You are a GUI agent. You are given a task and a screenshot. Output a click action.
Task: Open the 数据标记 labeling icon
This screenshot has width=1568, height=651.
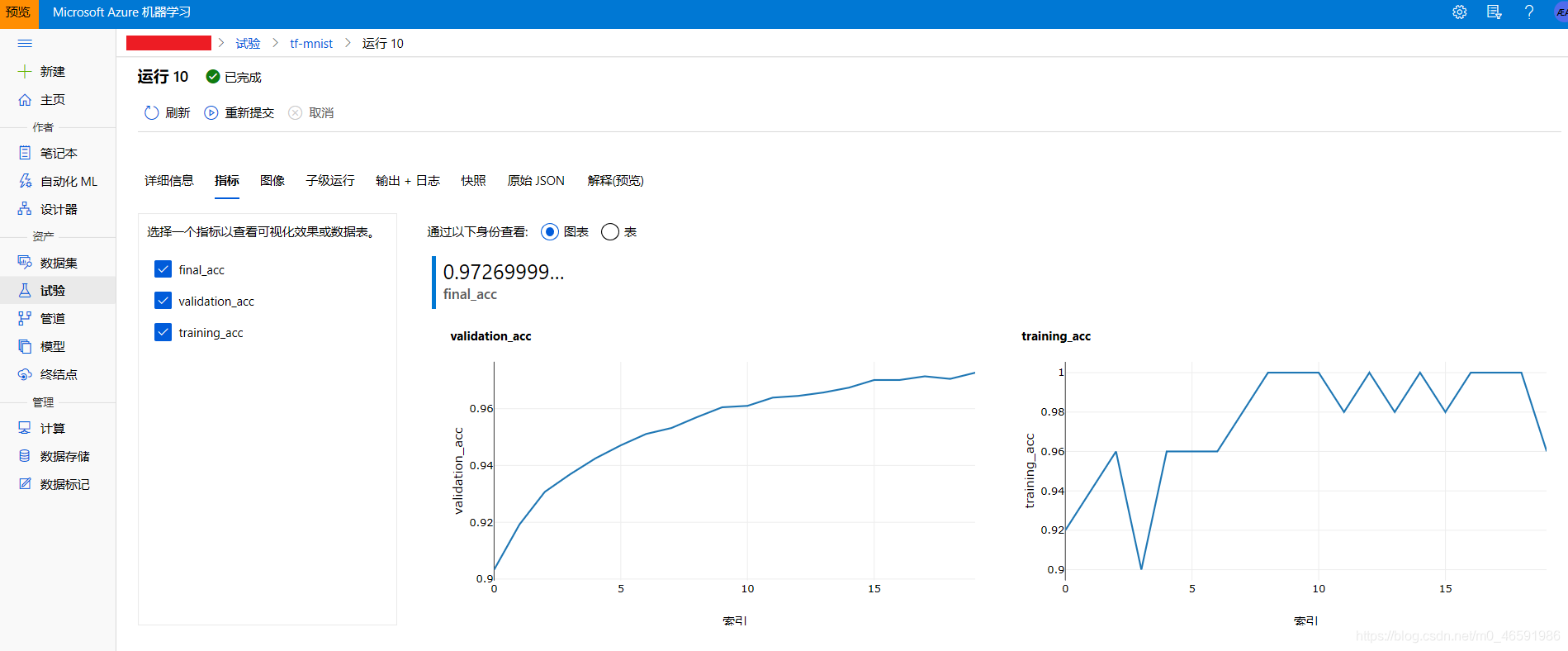click(x=25, y=484)
